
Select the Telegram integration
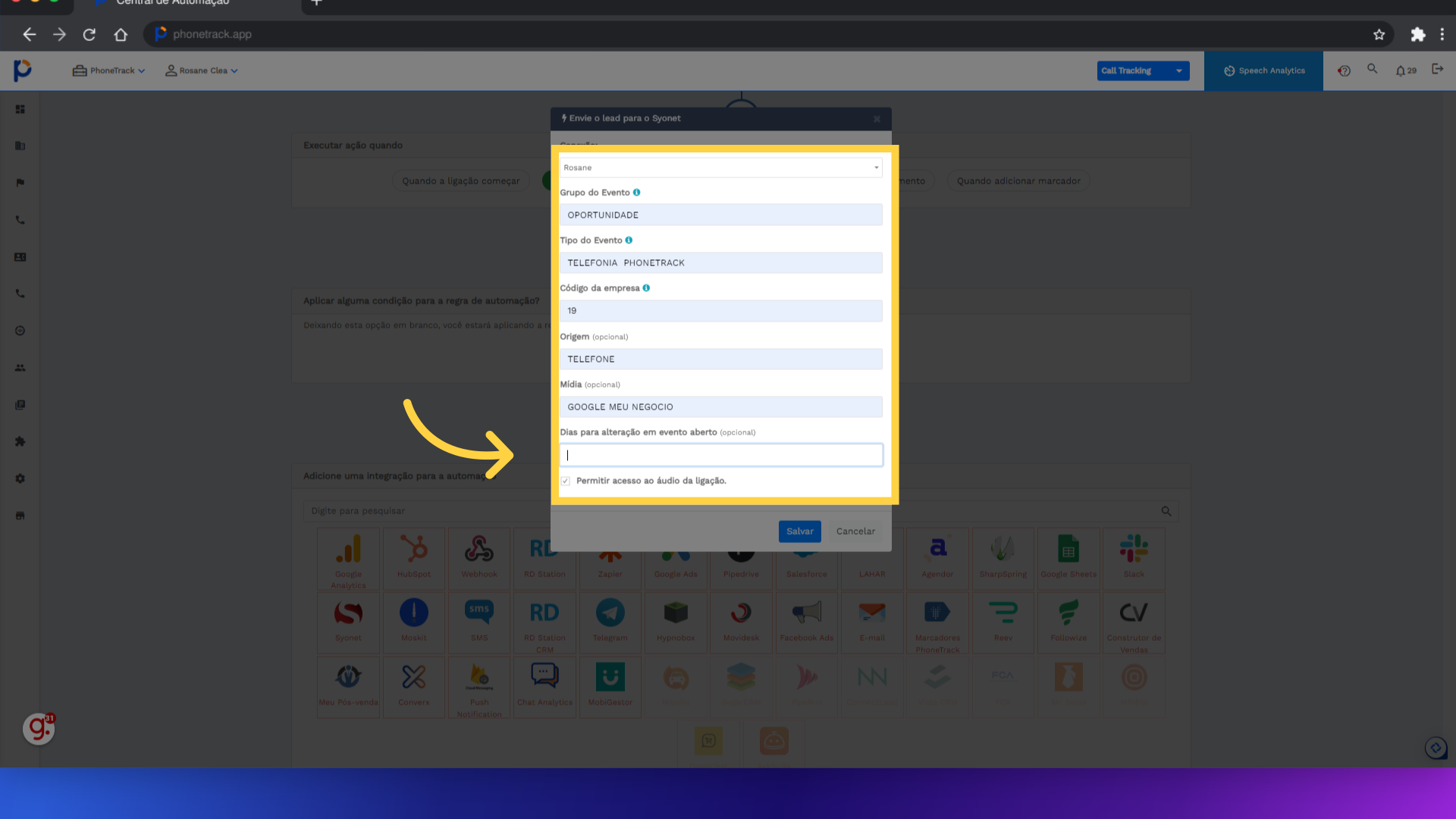point(610,623)
